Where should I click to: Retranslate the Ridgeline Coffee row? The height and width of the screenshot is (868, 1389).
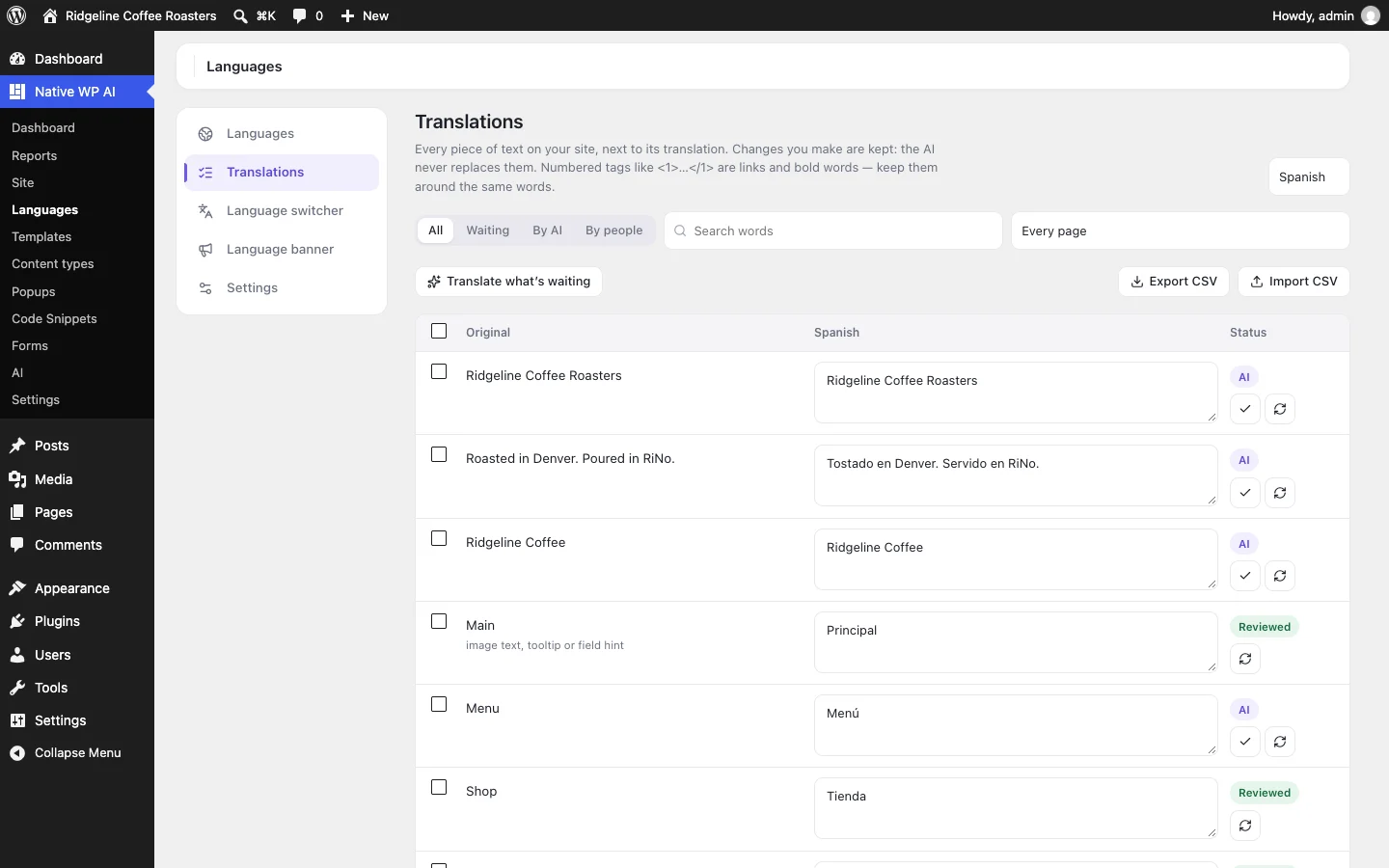coord(1280,576)
